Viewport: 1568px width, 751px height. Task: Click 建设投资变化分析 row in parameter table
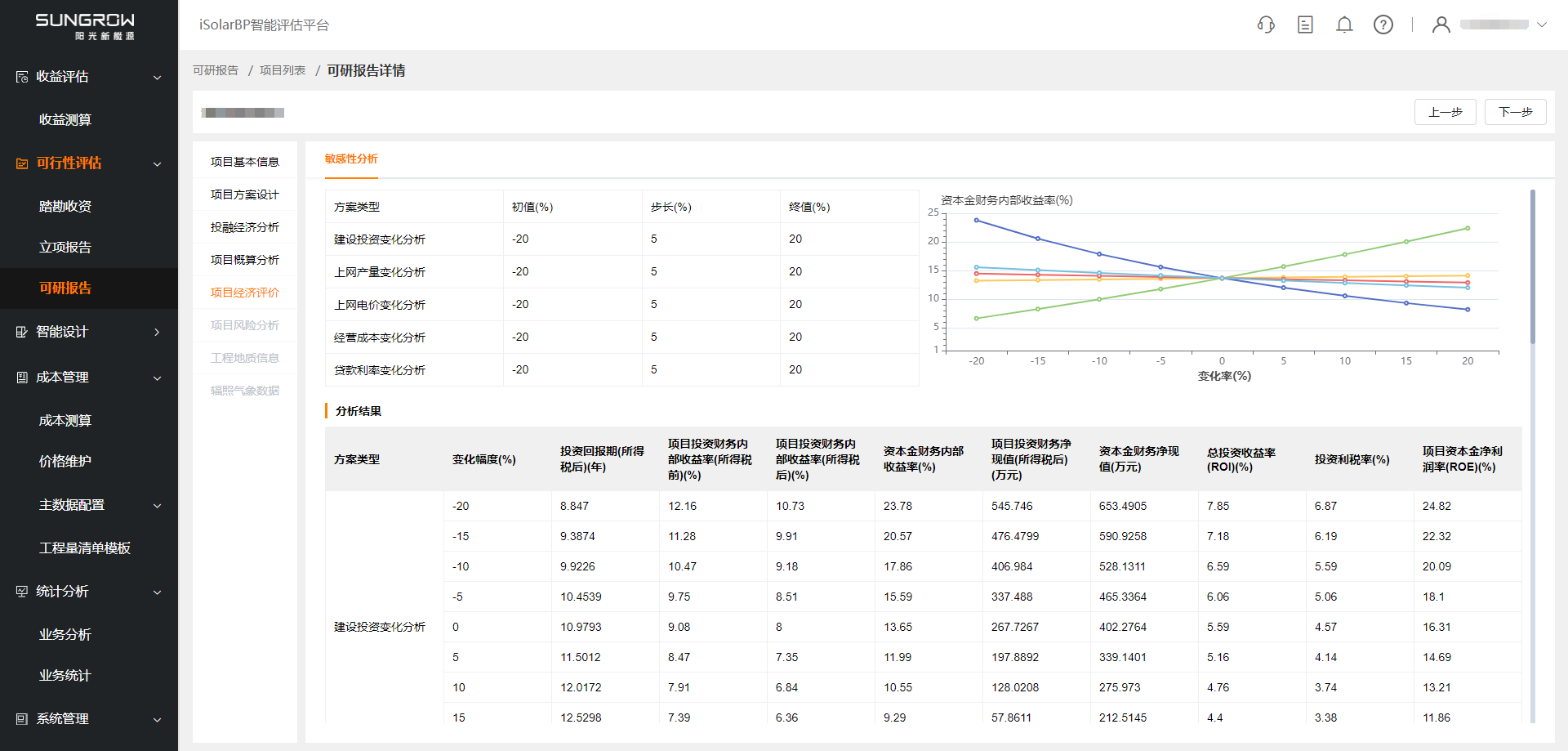click(x=622, y=239)
